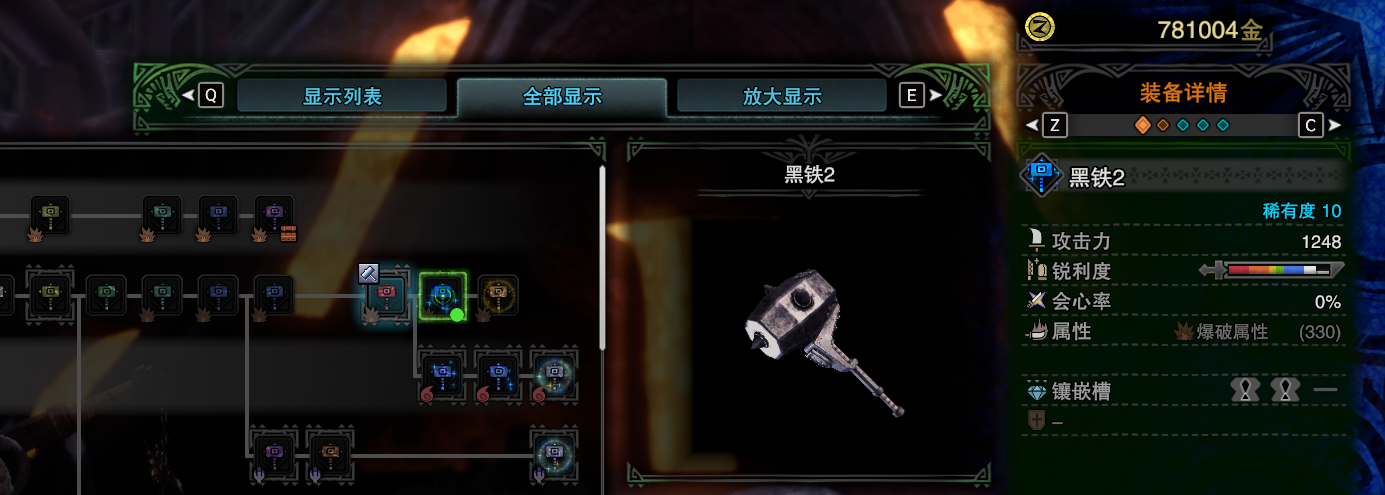Cycle view mode forward with E arrow
The width and height of the screenshot is (1385, 495).
921,96
